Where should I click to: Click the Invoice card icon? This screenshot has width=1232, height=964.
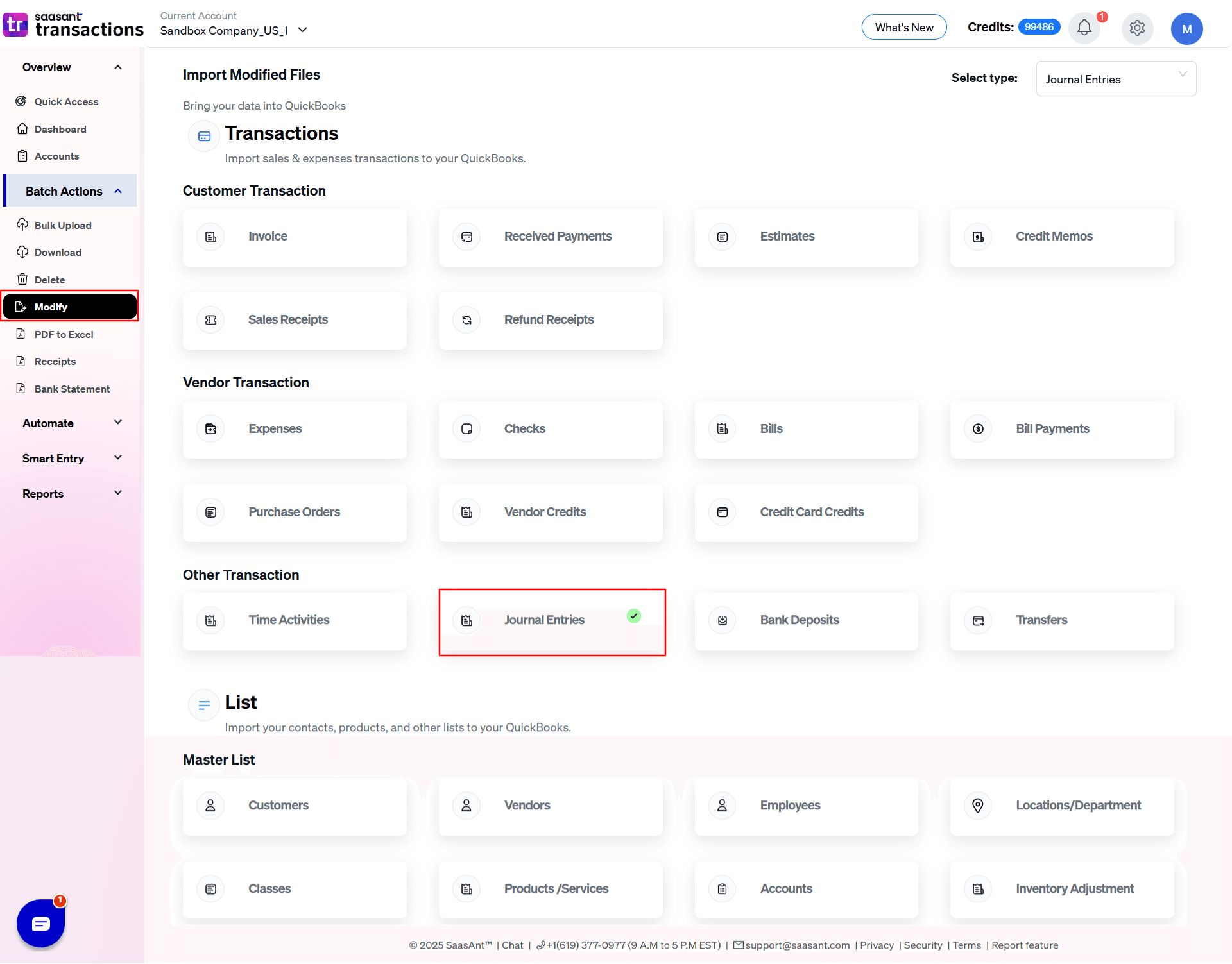(x=210, y=237)
